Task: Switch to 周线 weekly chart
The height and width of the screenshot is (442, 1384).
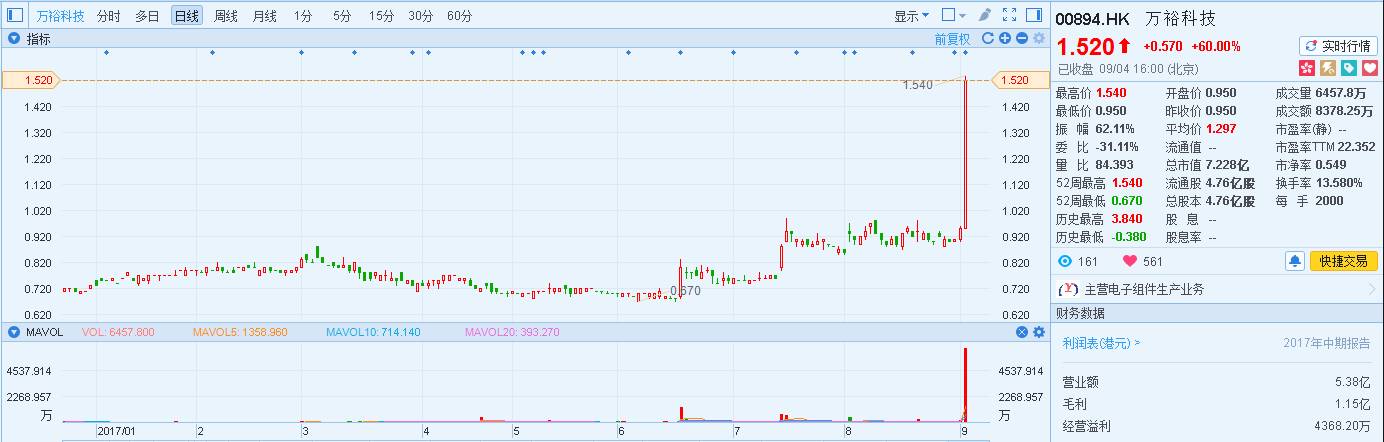Action: pos(225,16)
